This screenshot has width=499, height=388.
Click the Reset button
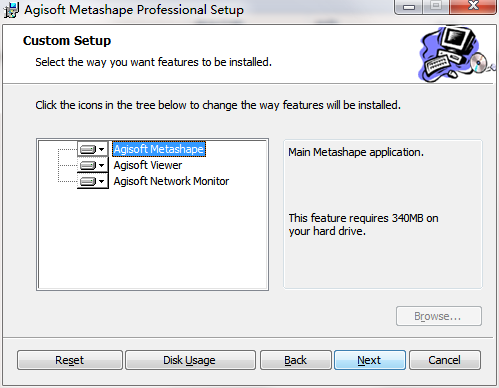[70, 360]
